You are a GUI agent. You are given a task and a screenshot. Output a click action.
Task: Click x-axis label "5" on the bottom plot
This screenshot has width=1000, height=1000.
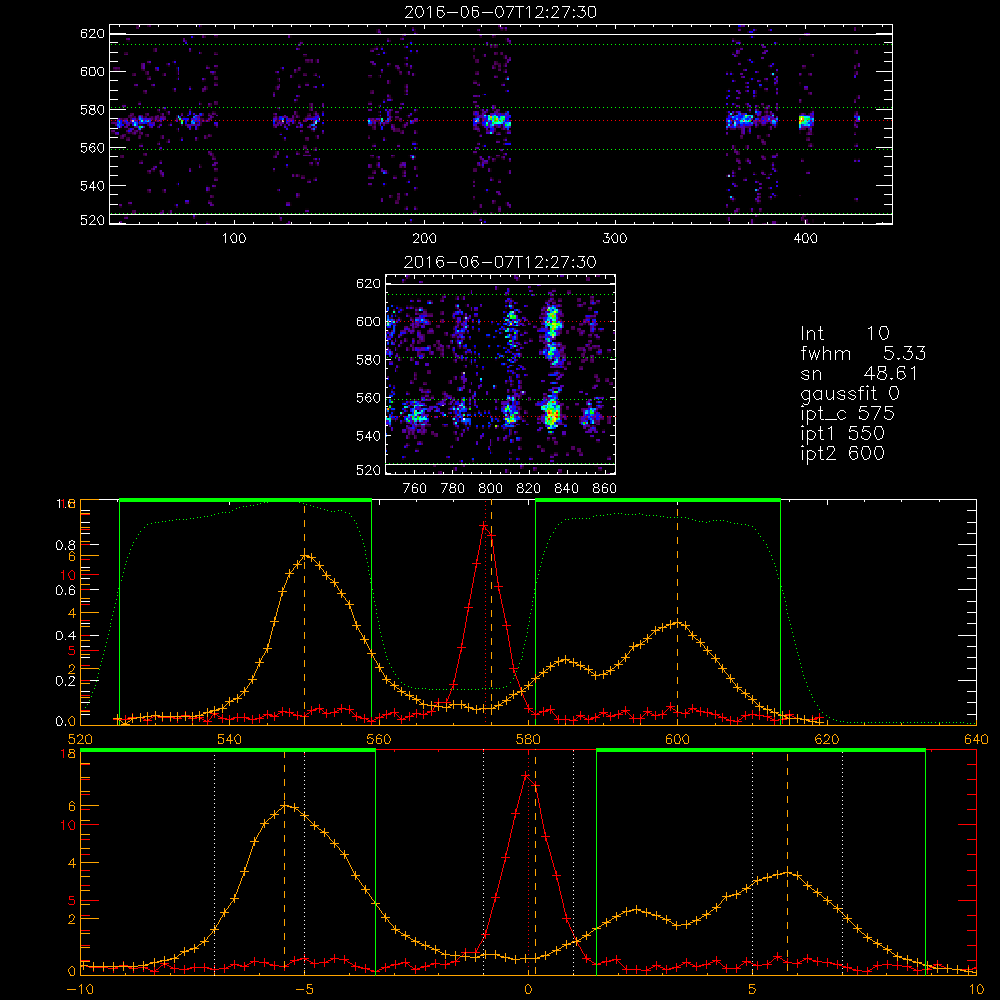click(x=753, y=990)
